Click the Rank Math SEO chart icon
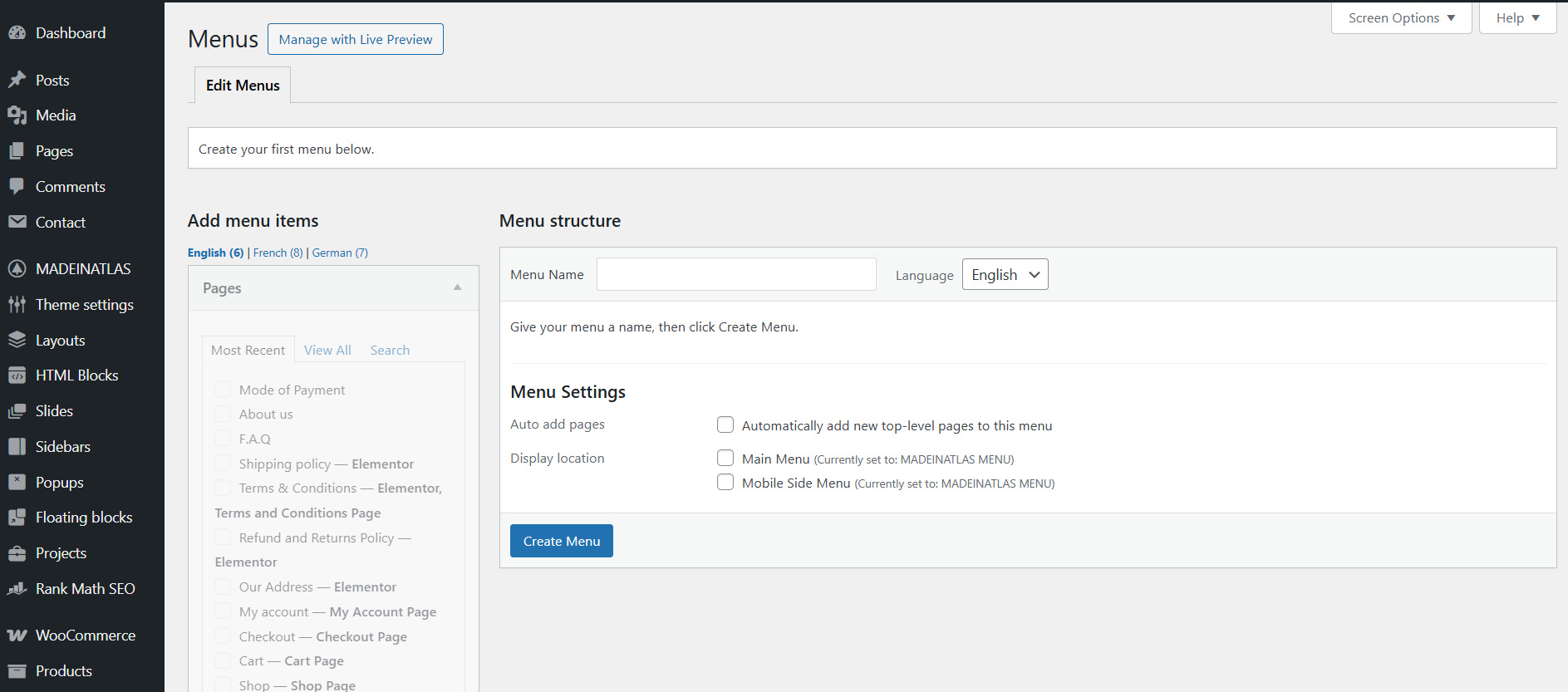The height and width of the screenshot is (692, 1568). click(17, 589)
